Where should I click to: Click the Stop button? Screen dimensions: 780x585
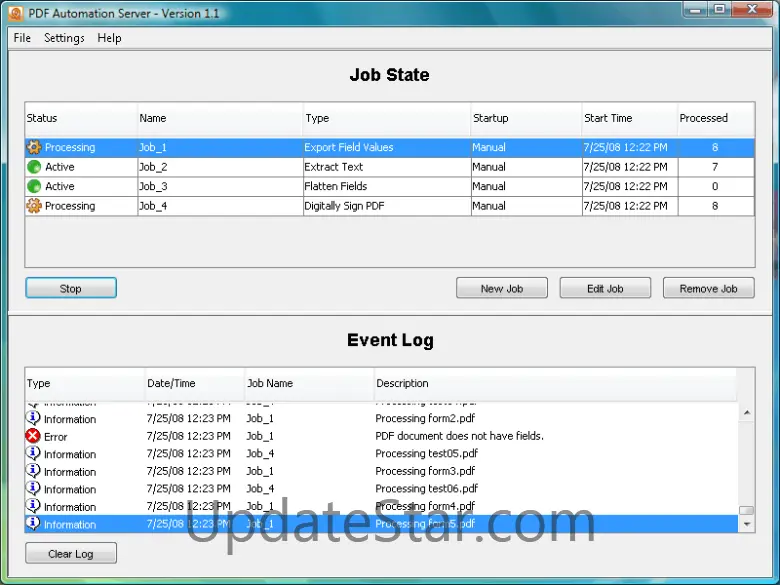pos(71,288)
